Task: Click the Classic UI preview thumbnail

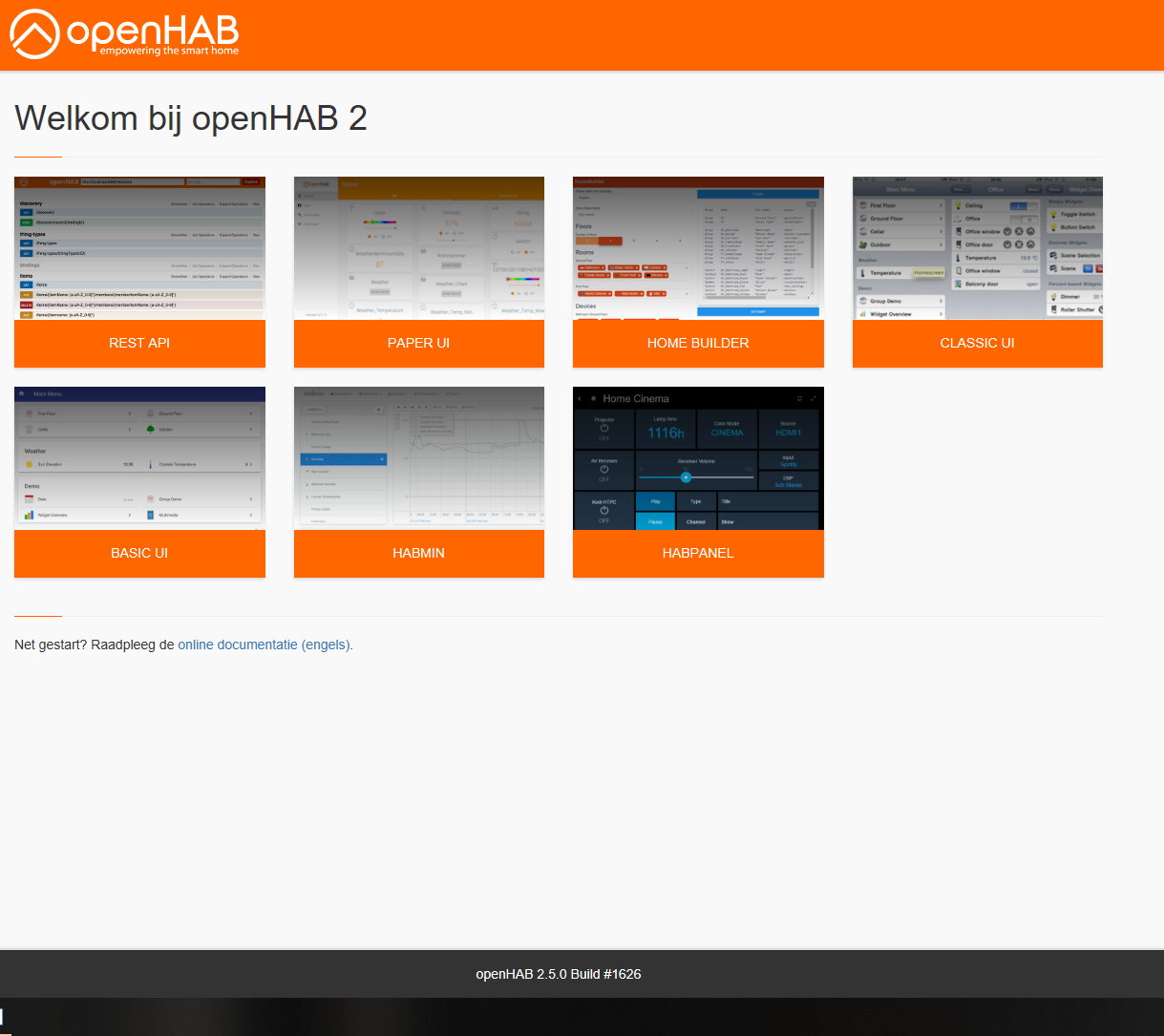Action: pos(977,248)
